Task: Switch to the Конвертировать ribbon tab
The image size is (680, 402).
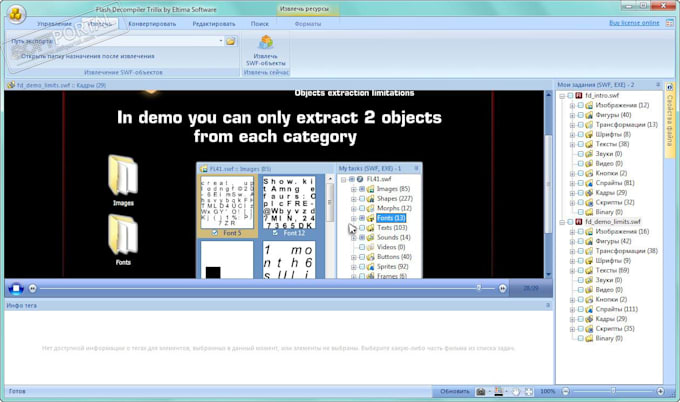Action: pyautogui.click(x=152, y=24)
